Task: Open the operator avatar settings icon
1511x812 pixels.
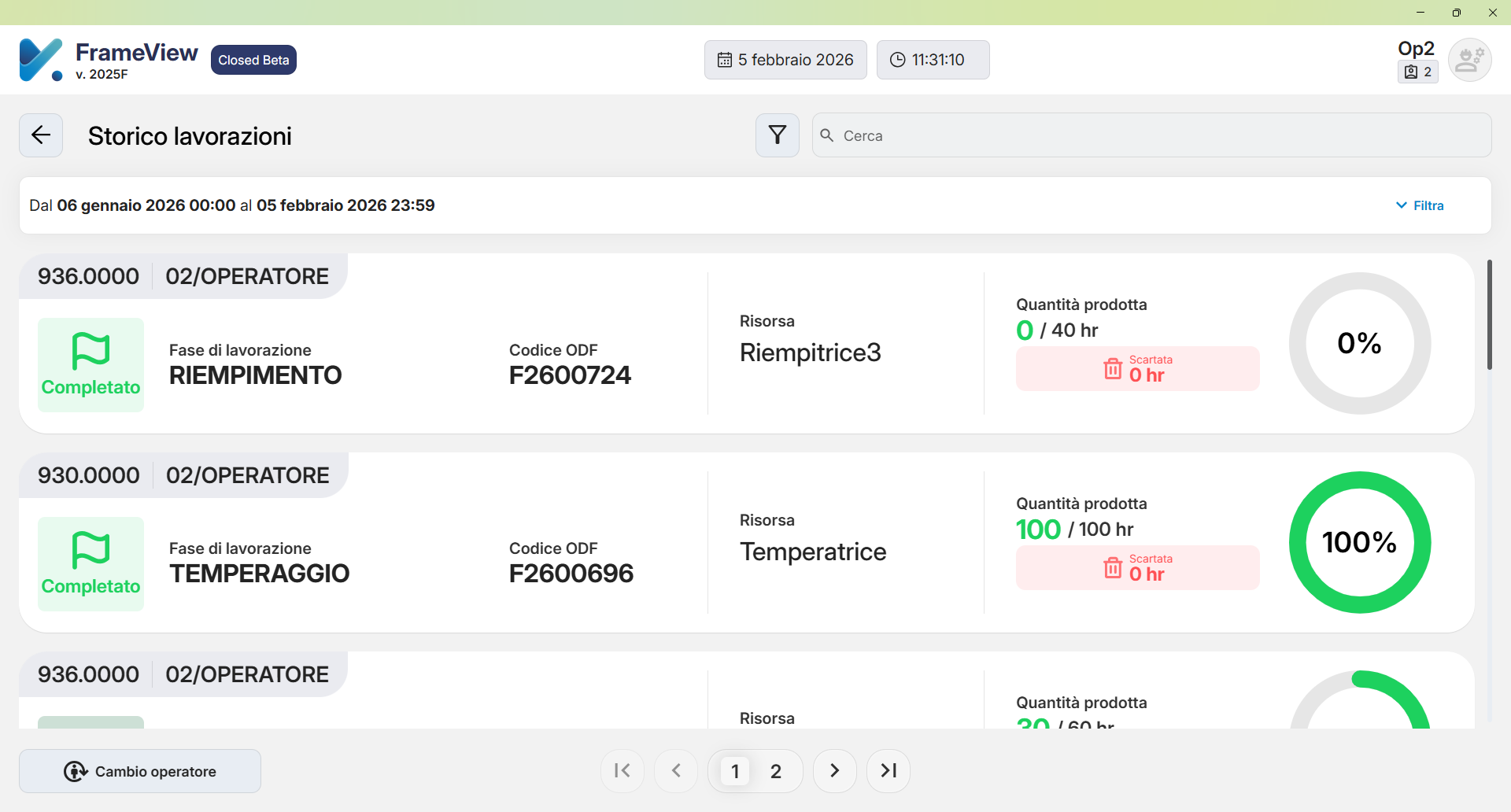Action: tap(1469, 60)
